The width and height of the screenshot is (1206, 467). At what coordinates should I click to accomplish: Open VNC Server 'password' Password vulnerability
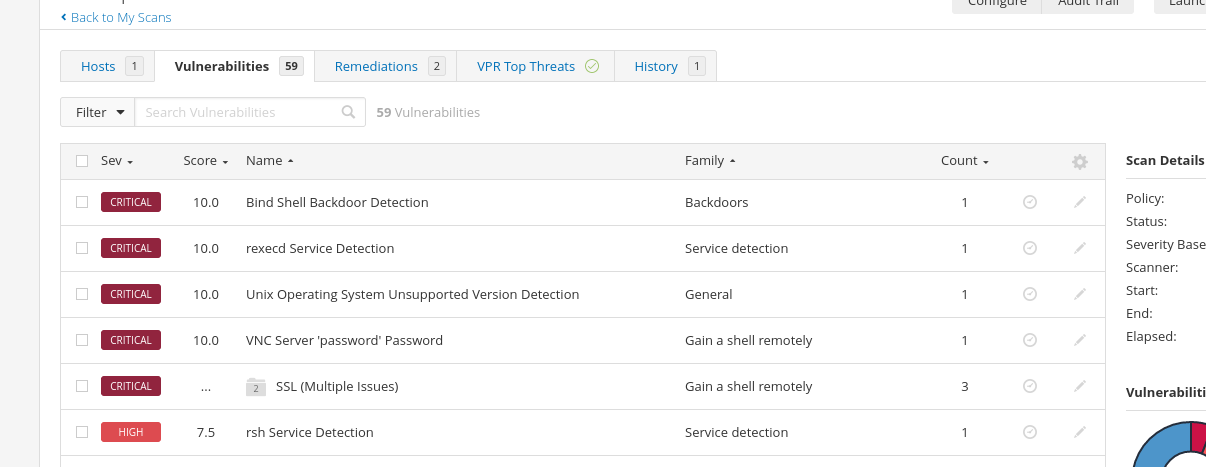click(344, 340)
